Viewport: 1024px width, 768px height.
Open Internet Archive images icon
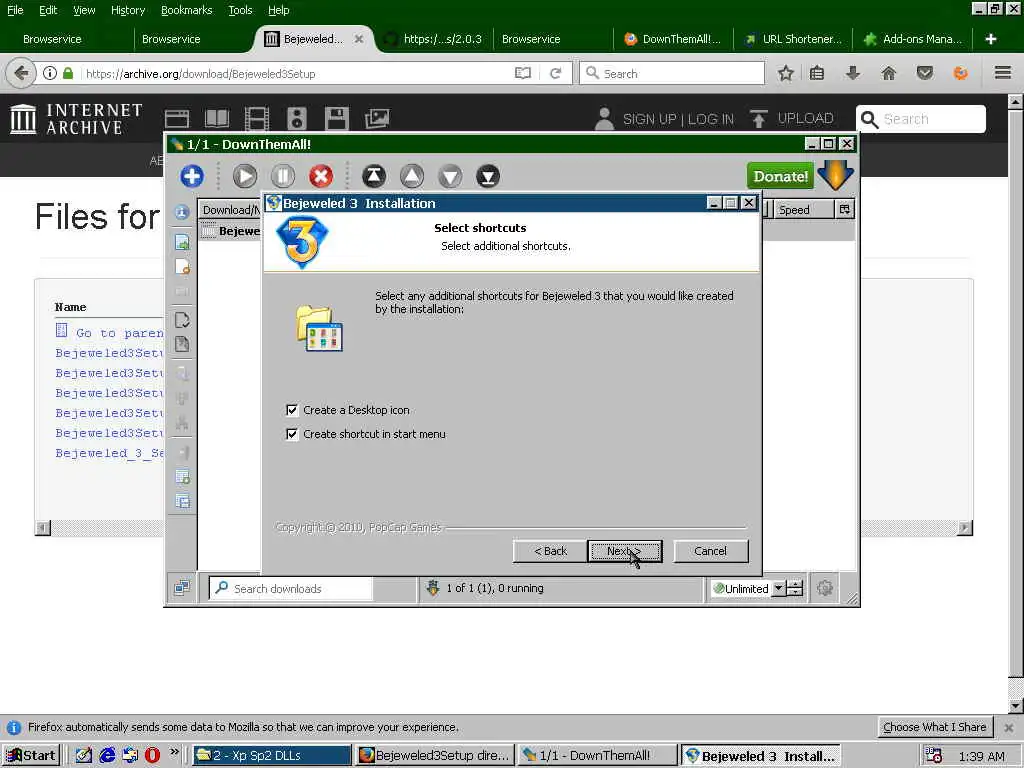377,118
